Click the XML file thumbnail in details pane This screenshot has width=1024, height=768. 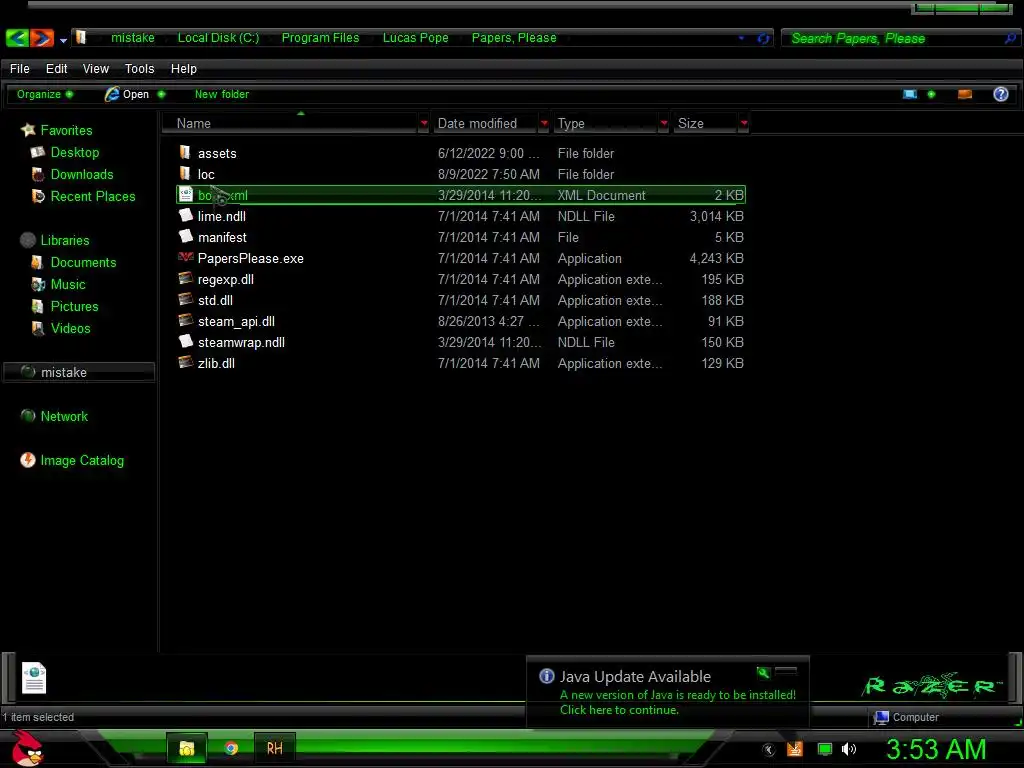click(33, 677)
